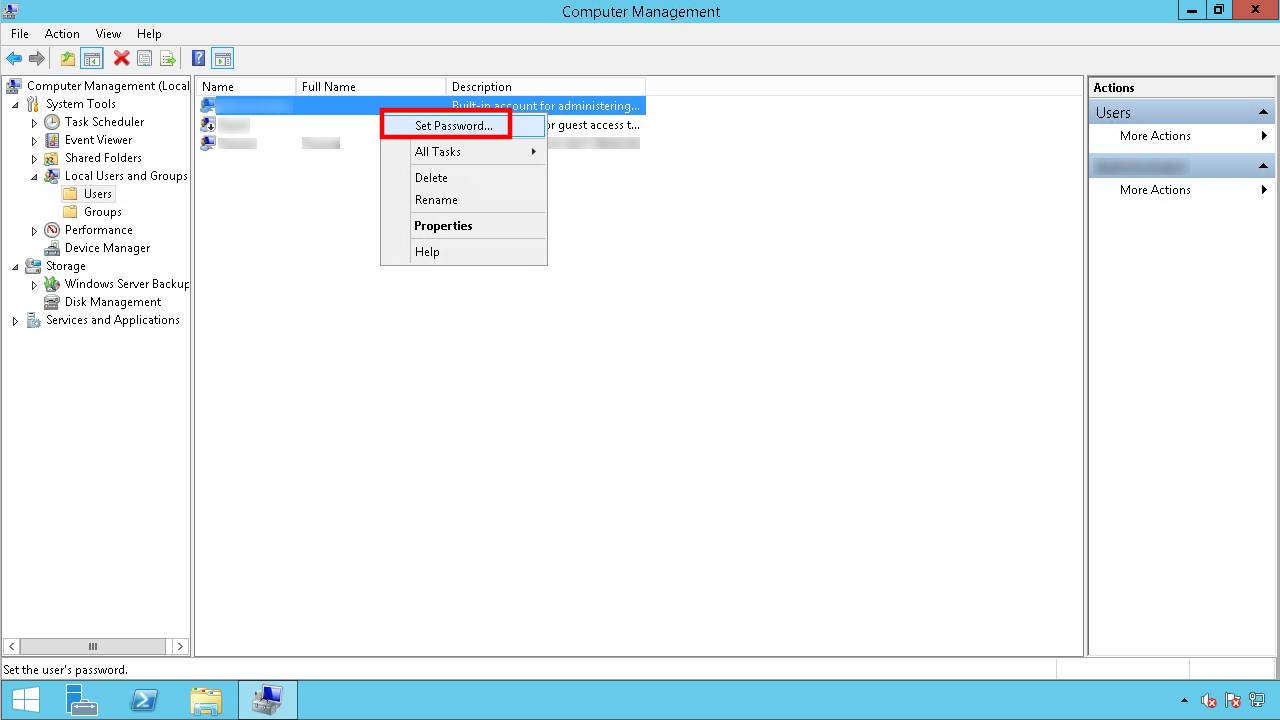
Task: Choose Set Password from context menu
Action: pos(464,126)
